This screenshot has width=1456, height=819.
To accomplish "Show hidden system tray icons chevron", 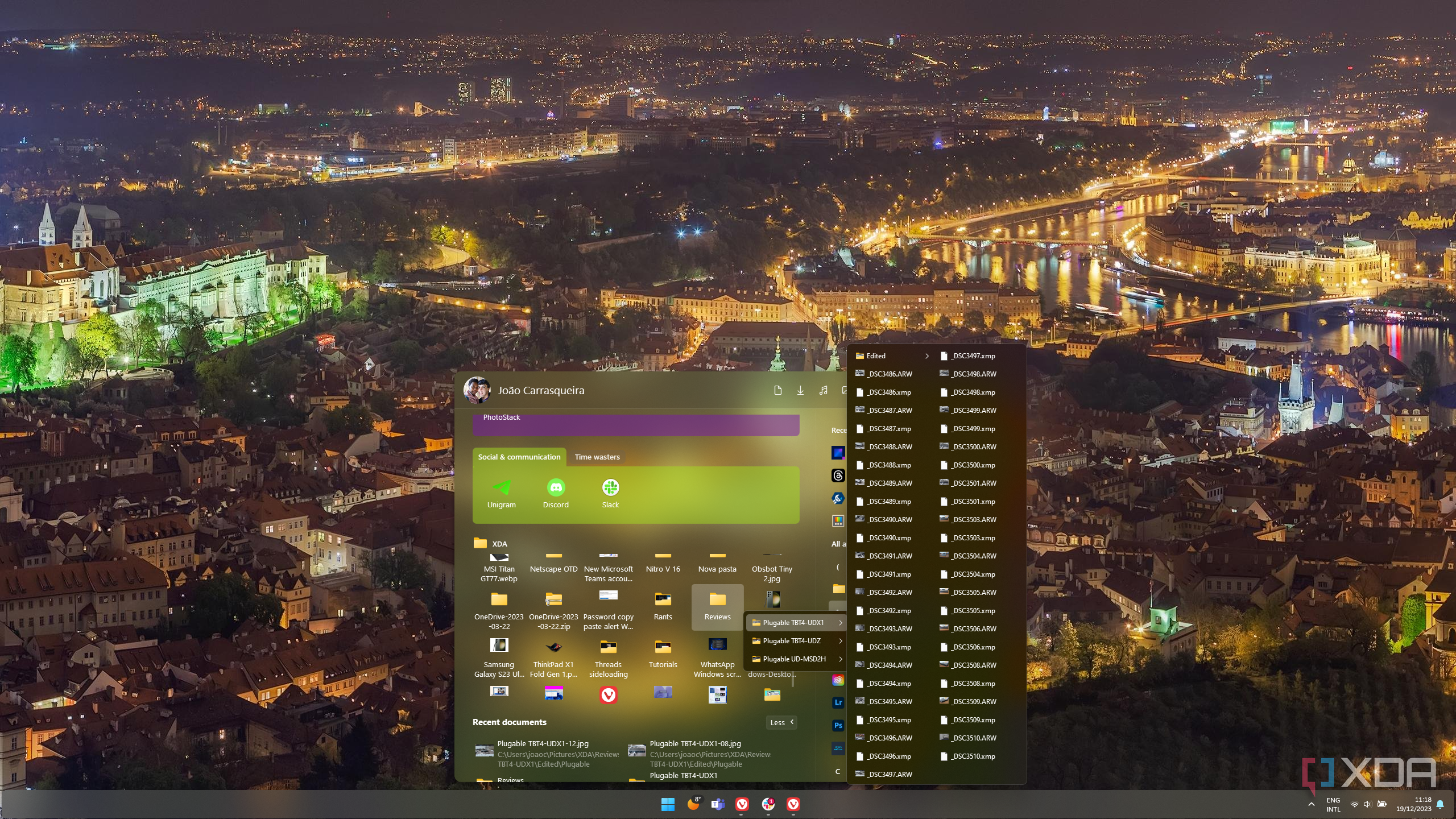I will coord(1311,804).
